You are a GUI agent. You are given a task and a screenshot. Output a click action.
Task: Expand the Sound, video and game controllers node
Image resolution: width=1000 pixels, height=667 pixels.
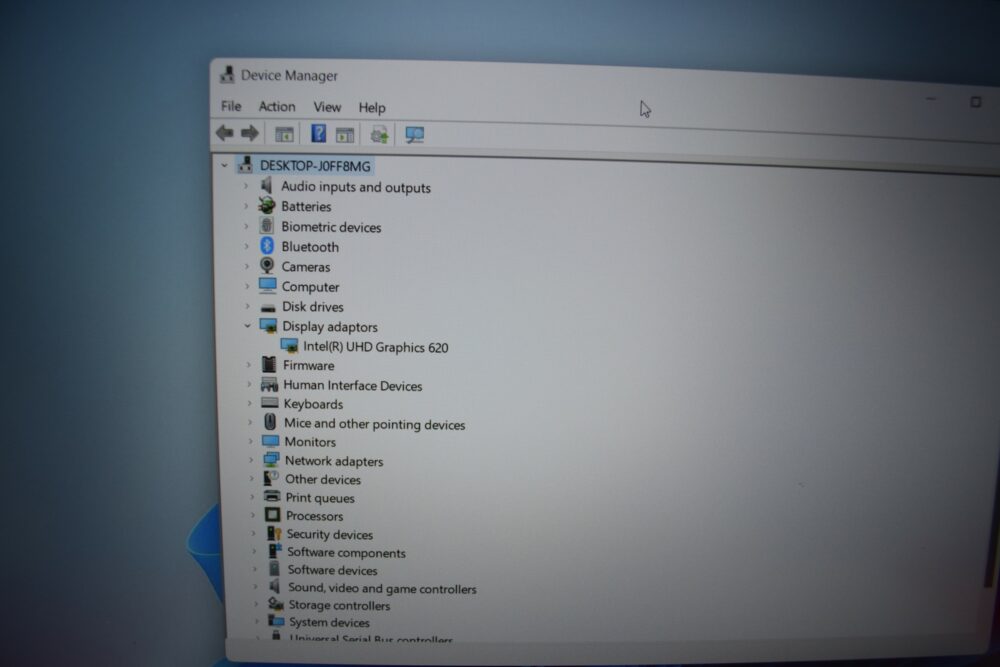point(255,587)
